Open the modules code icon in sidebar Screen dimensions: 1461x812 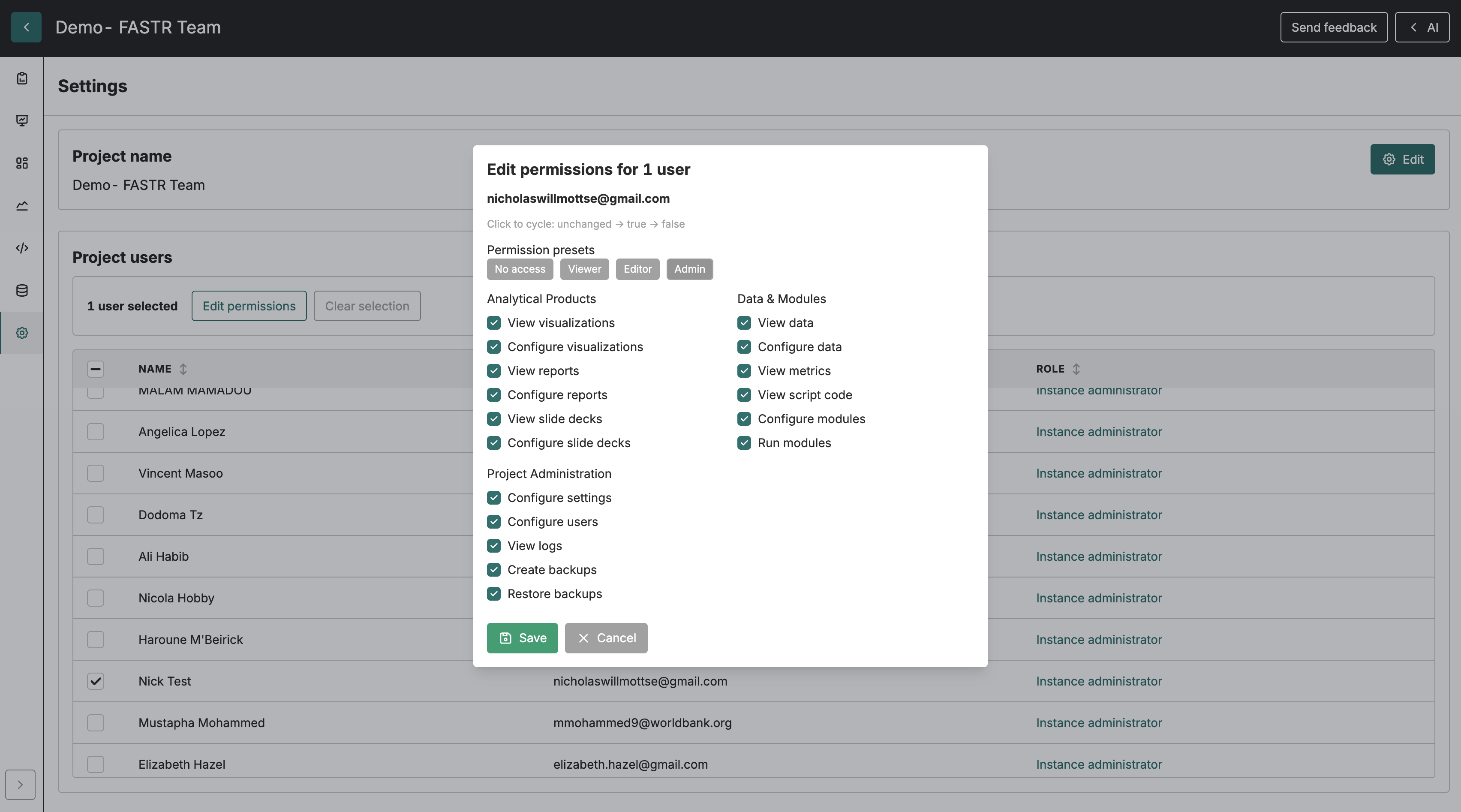[22, 248]
